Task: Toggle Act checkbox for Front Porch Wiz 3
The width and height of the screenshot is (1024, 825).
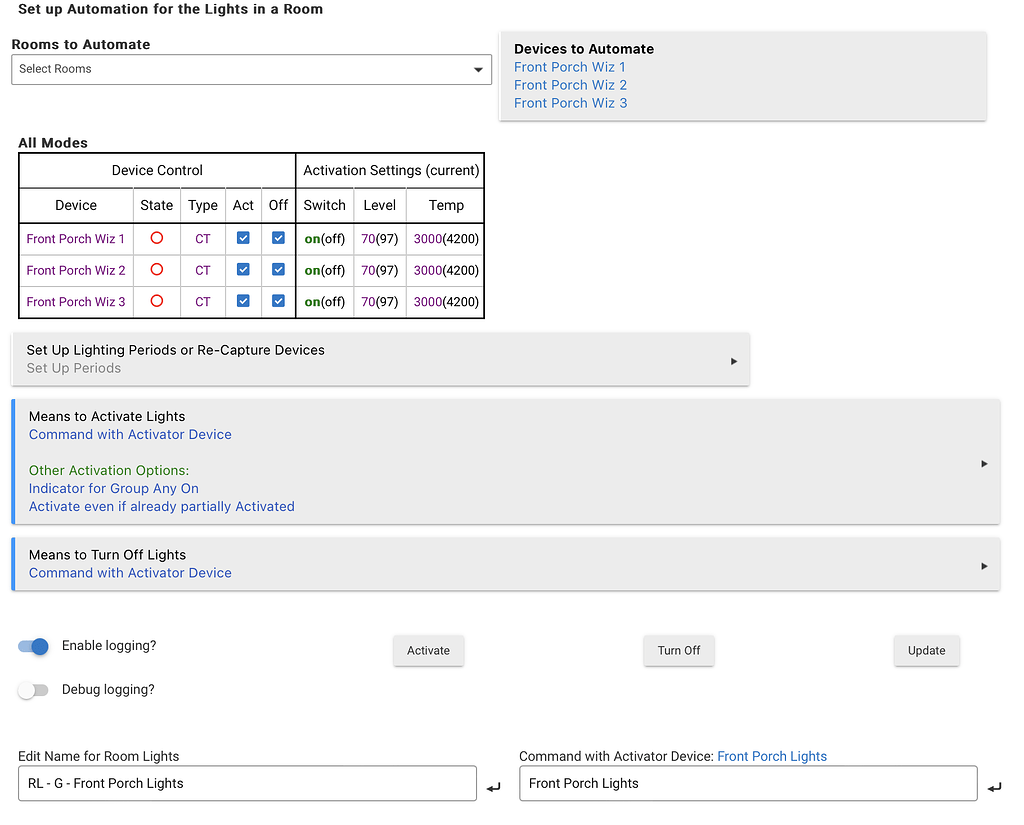Action: 243,300
